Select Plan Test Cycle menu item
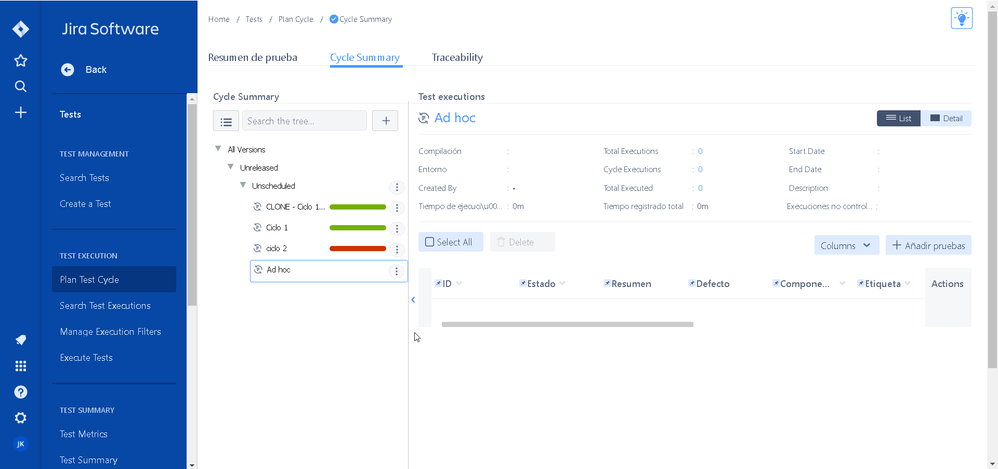This screenshot has height=469, width=998. point(114,279)
